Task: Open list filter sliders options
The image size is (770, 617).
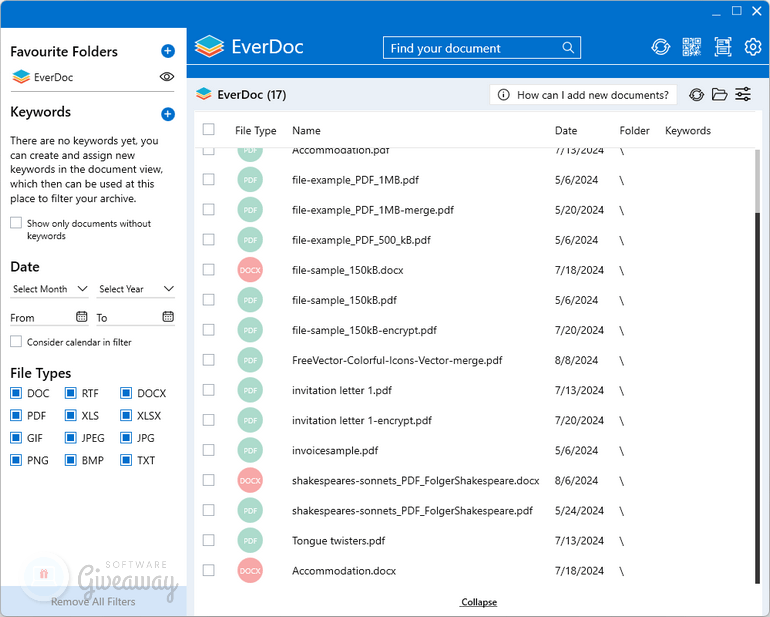Action: pyautogui.click(x=743, y=94)
